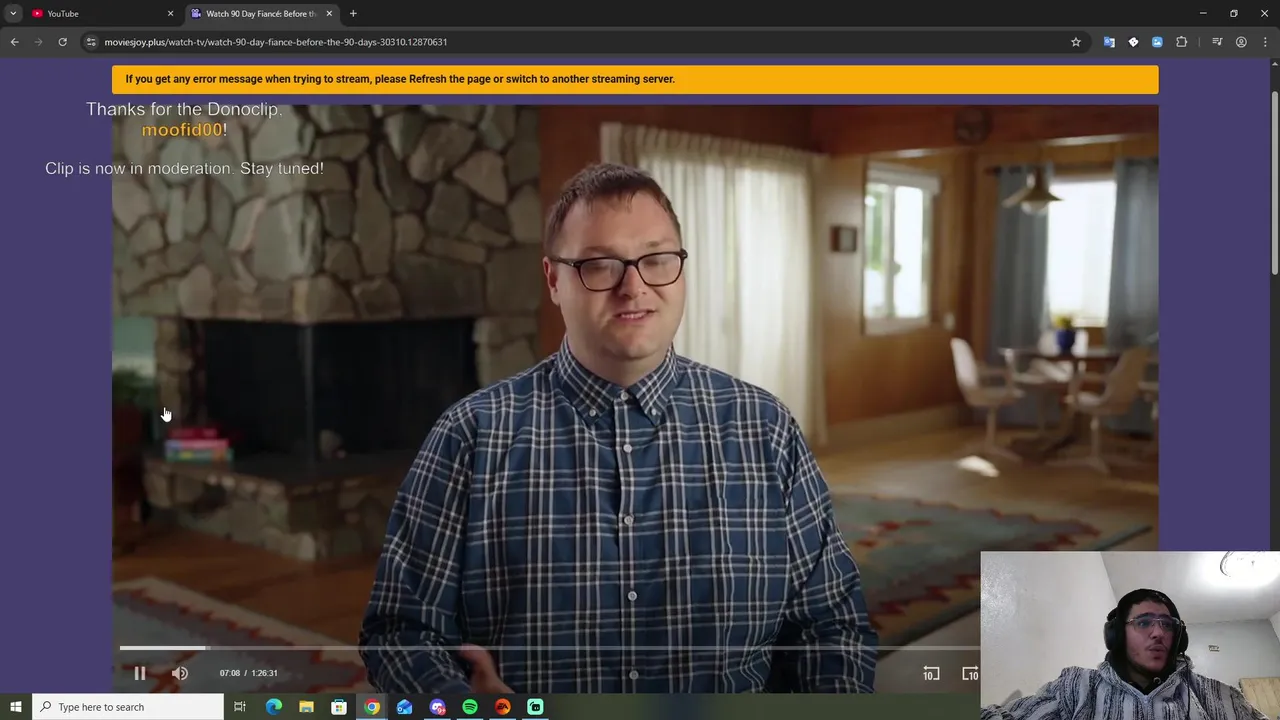Image resolution: width=1280 pixels, height=720 pixels.
Task: Select the Watch 90 Day Fiancé tab
Action: [262, 14]
